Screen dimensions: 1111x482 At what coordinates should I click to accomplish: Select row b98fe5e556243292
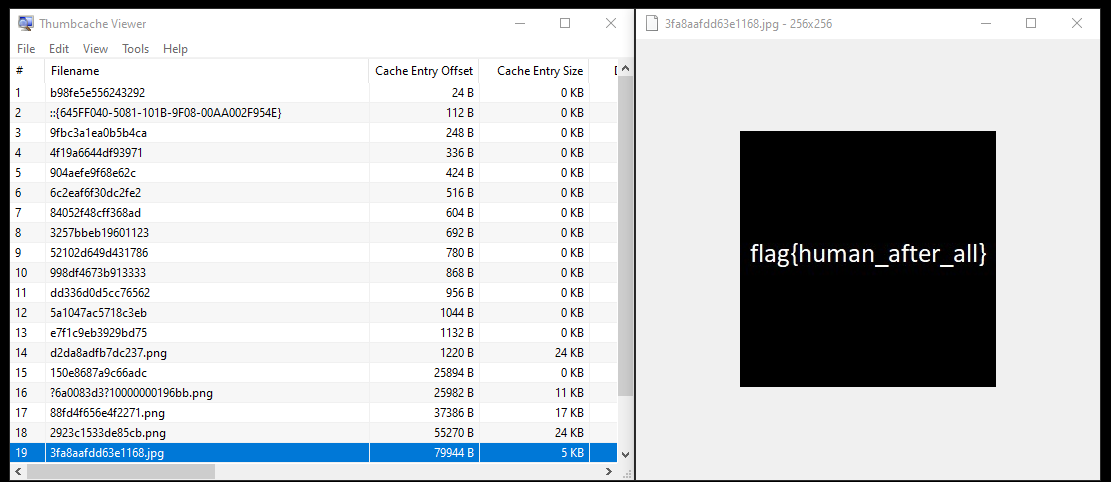(314, 93)
